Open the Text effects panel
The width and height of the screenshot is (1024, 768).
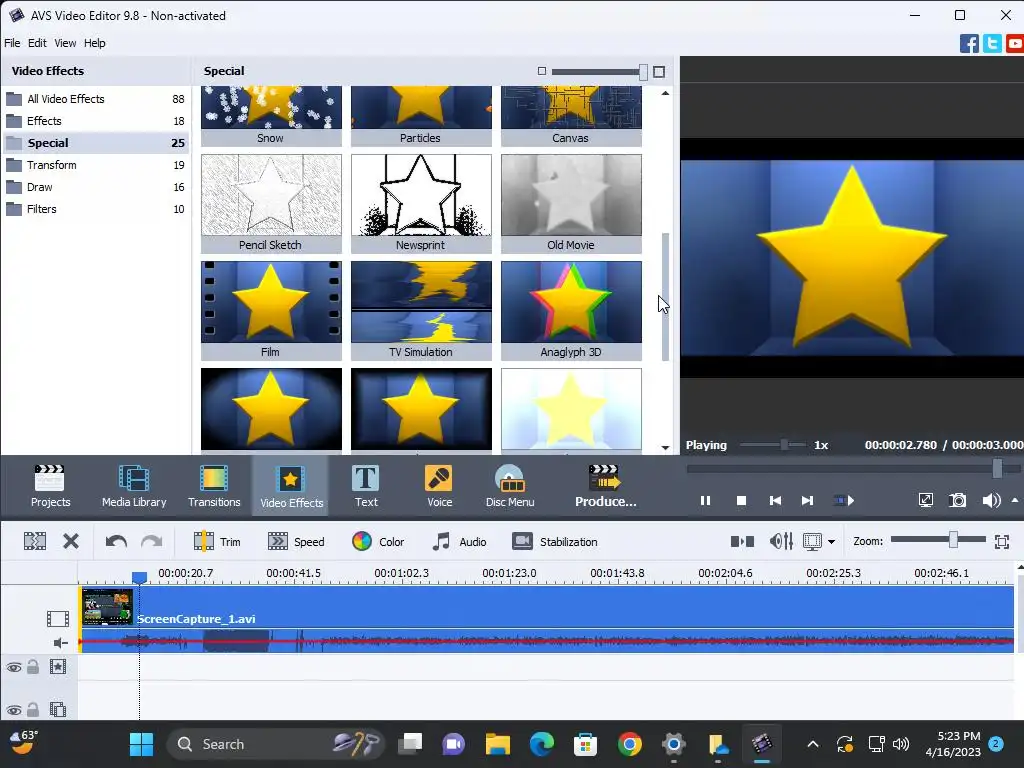coord(366,486)
